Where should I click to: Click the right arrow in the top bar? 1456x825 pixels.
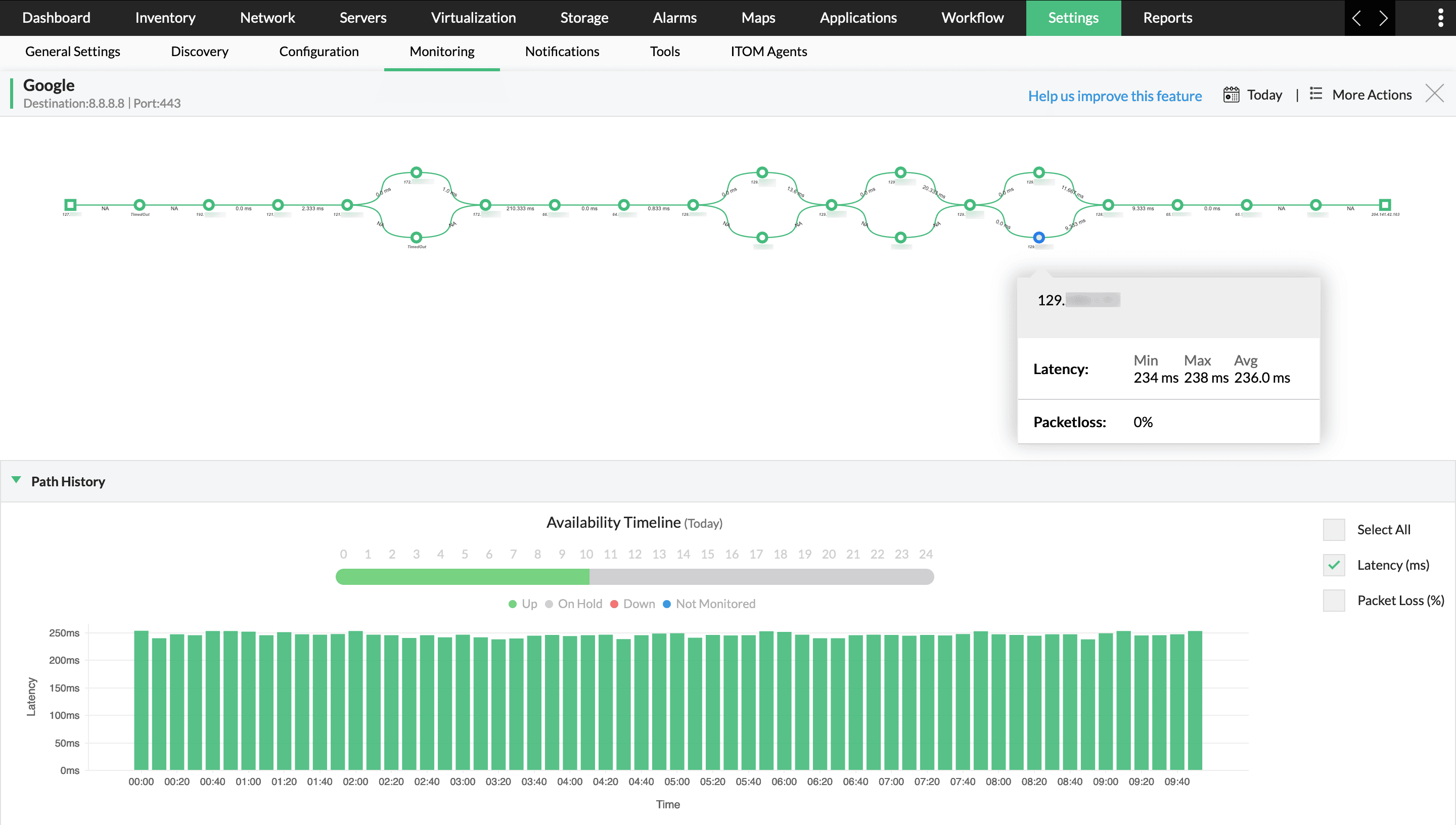point(1383,18)
